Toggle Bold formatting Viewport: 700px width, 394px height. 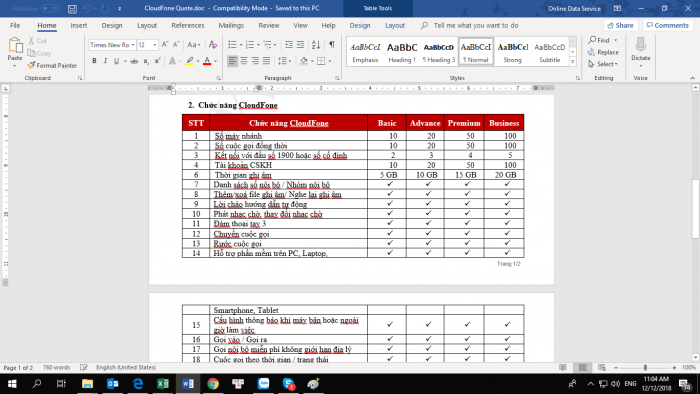94,61
